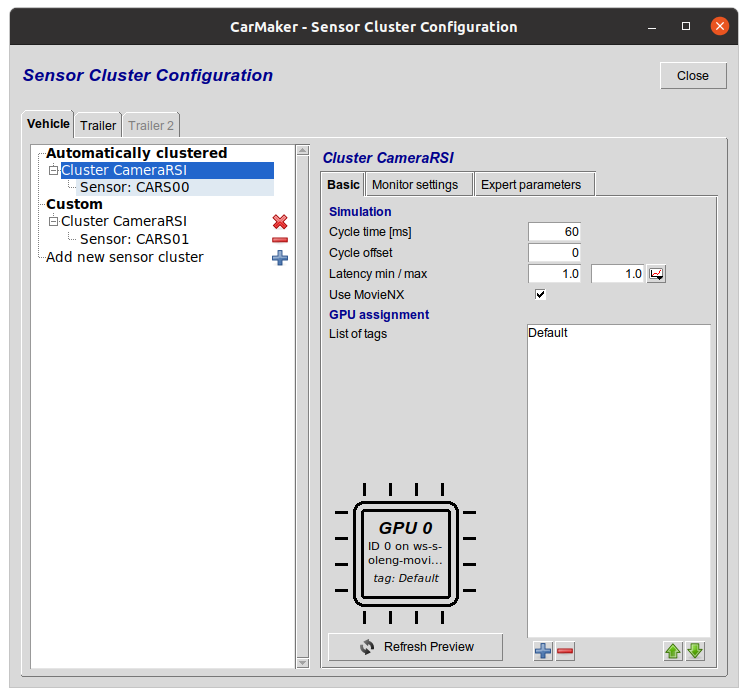The height and width of the screenshot is (697, 748).
Task: Click the Refresh Preview button
Action: coord(415,647)
